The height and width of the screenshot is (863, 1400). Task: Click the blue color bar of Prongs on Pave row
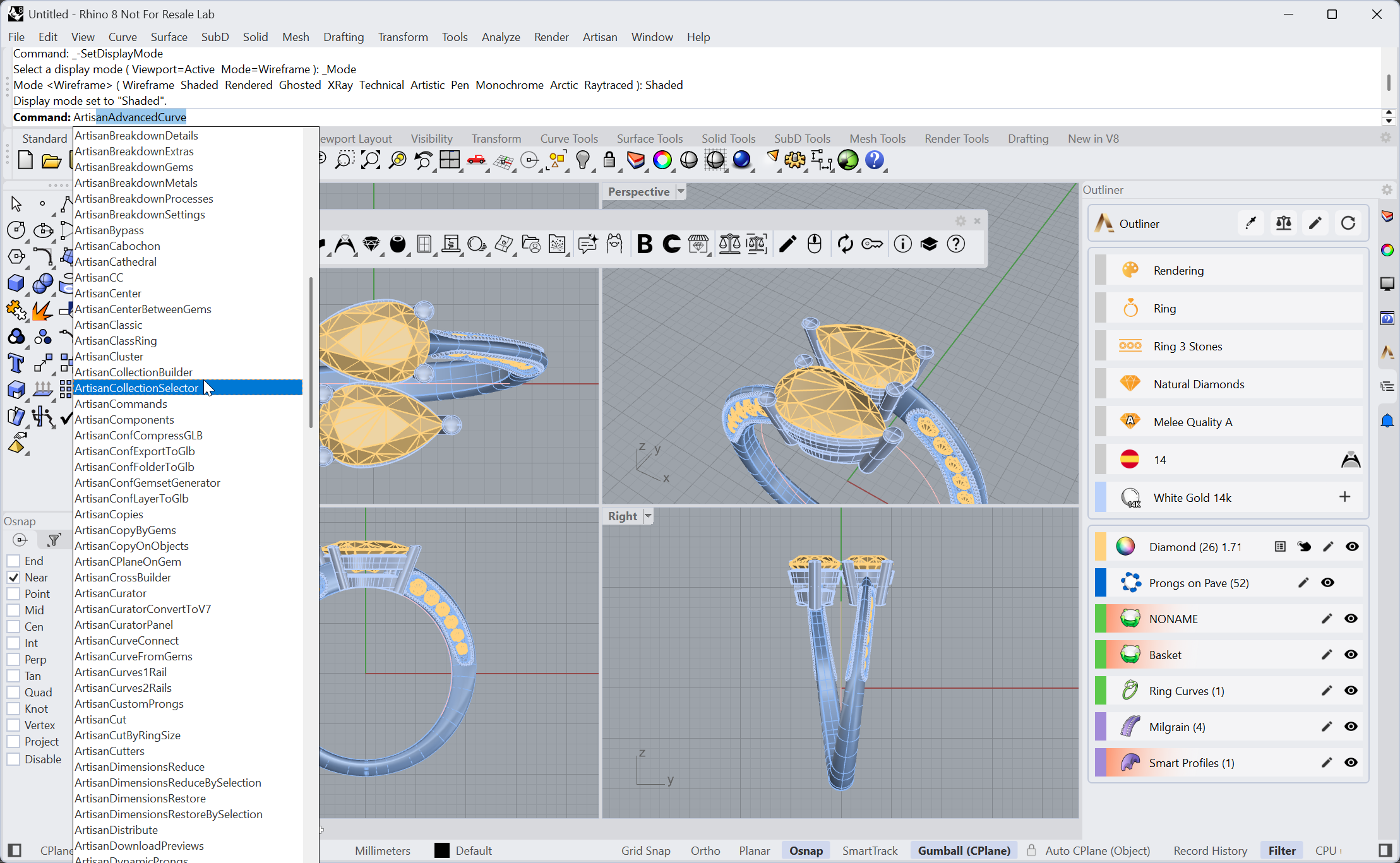point(1101,583)
